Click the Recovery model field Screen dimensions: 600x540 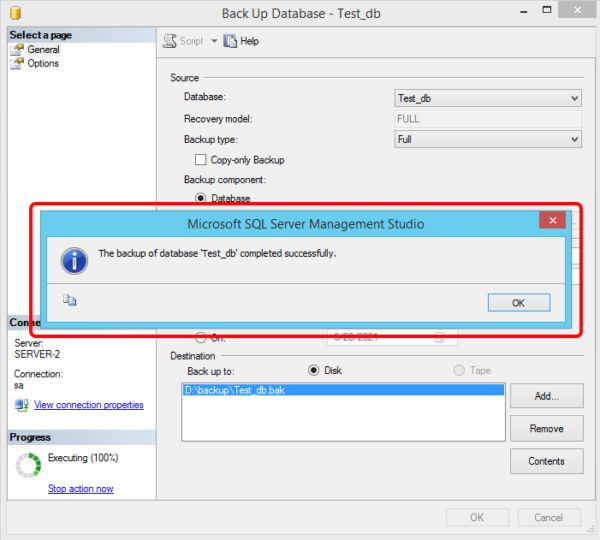(x=488, y=119)
